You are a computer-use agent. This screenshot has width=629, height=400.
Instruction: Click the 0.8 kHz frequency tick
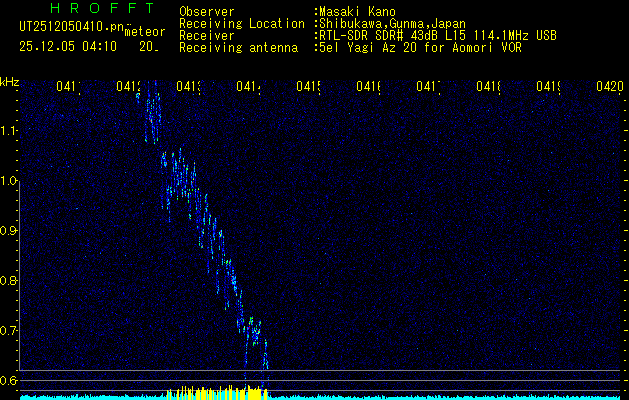9,281
